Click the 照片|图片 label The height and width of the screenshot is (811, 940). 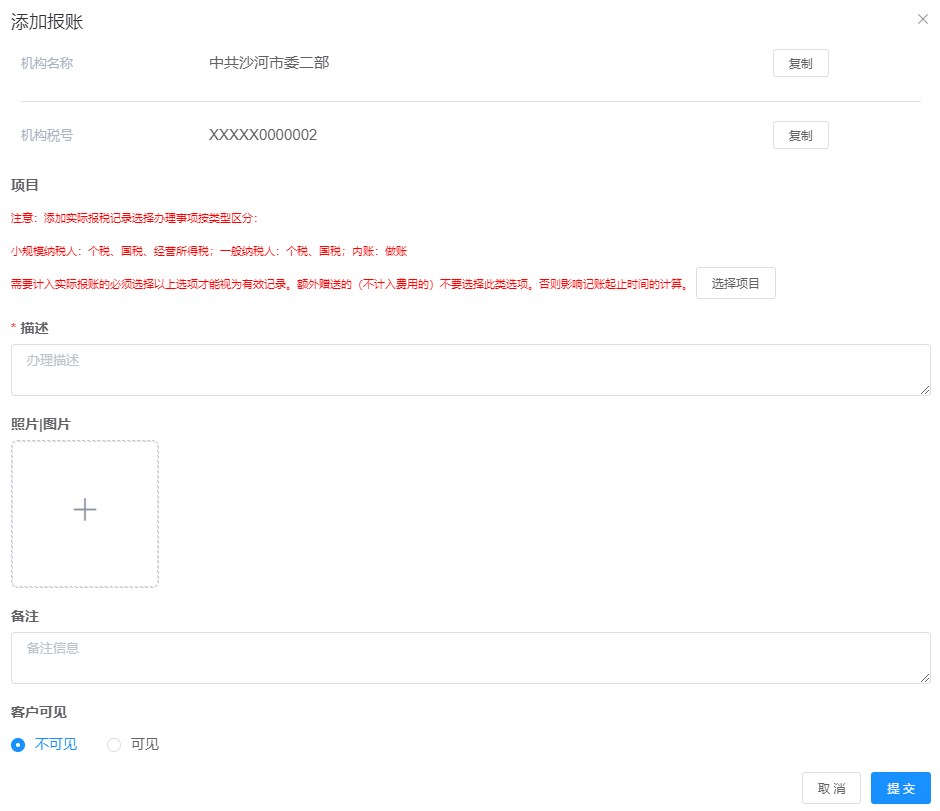(x=41, y=424)
